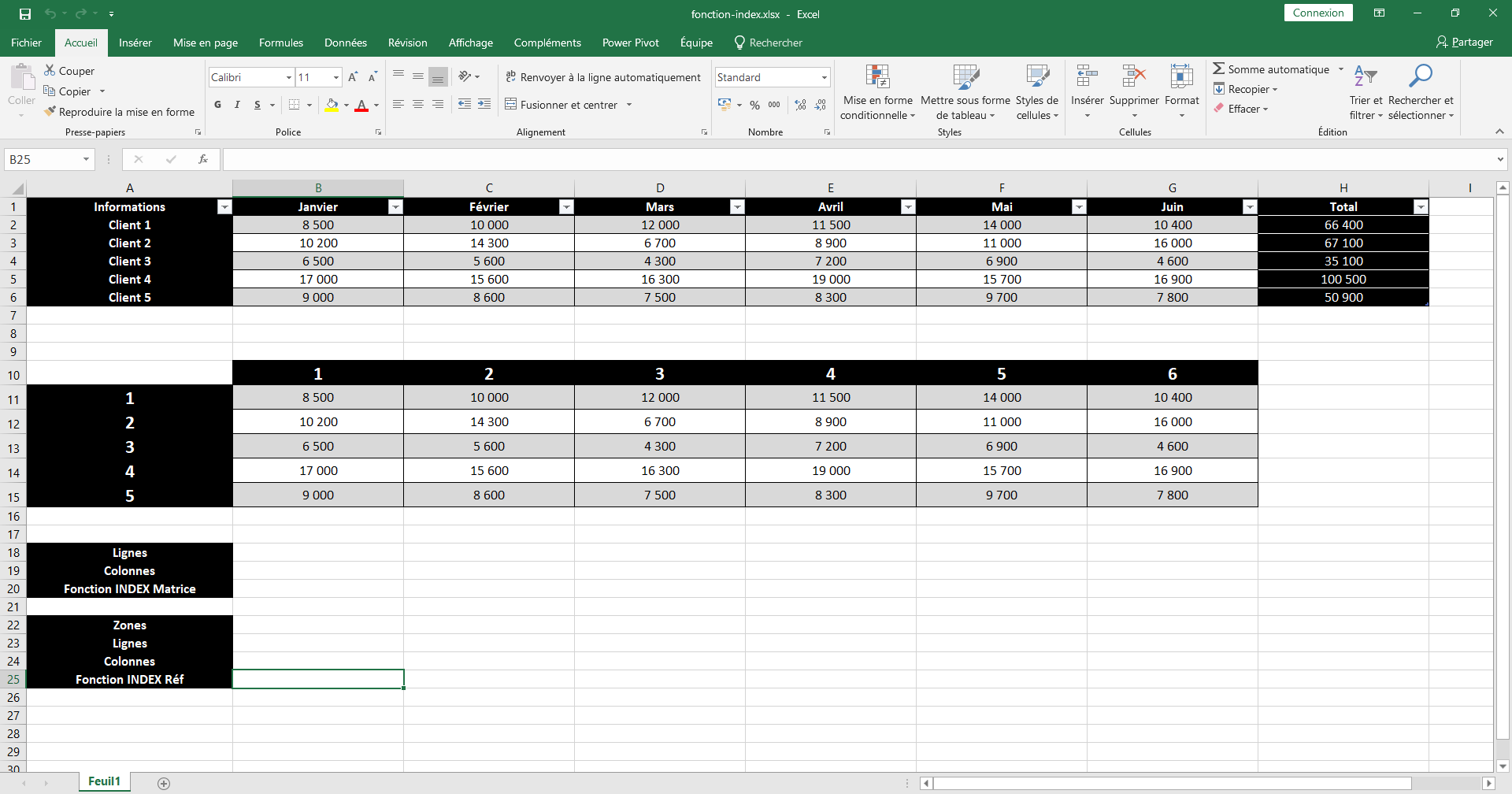
Task: Click Somme automatique
Action: [x=1271, y=69]
